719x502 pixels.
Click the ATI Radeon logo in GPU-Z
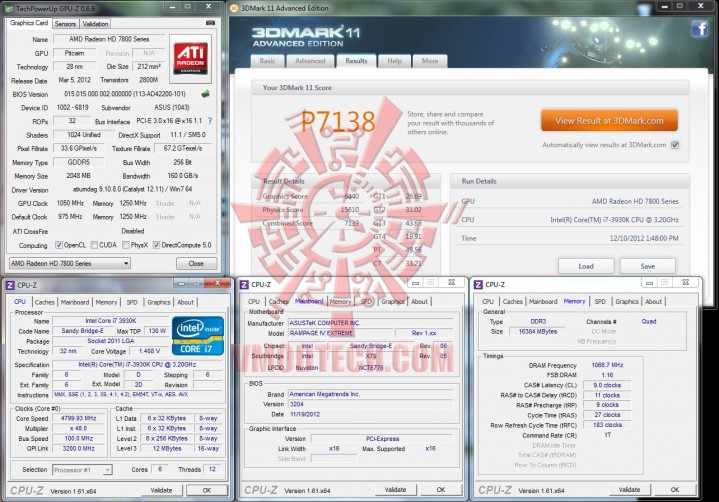190,58
